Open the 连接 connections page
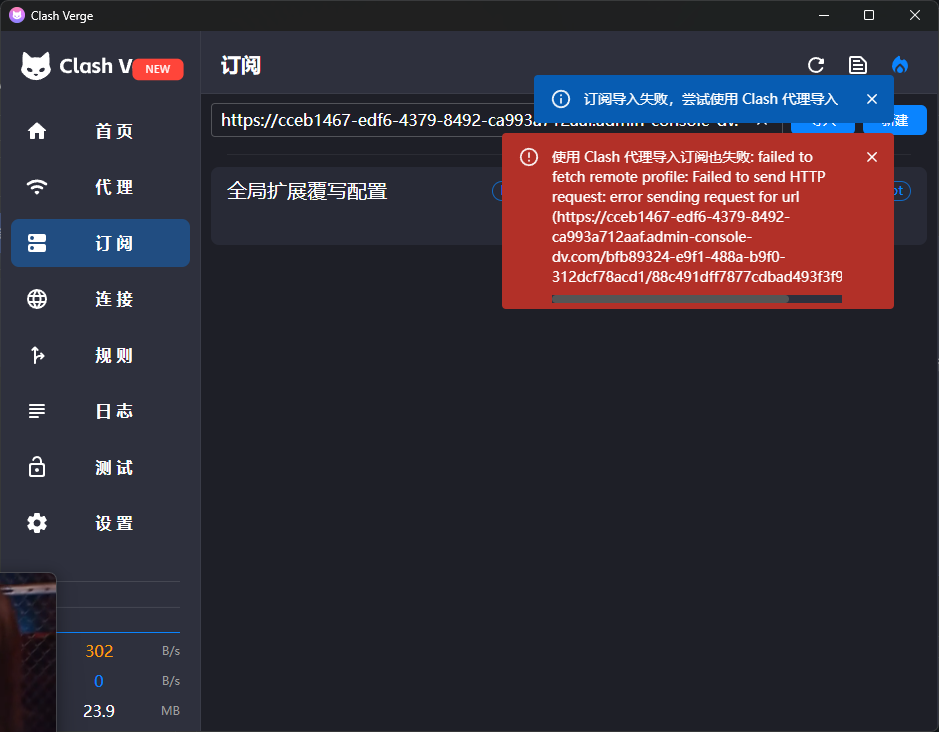The image size is (939, 732). 101,299
